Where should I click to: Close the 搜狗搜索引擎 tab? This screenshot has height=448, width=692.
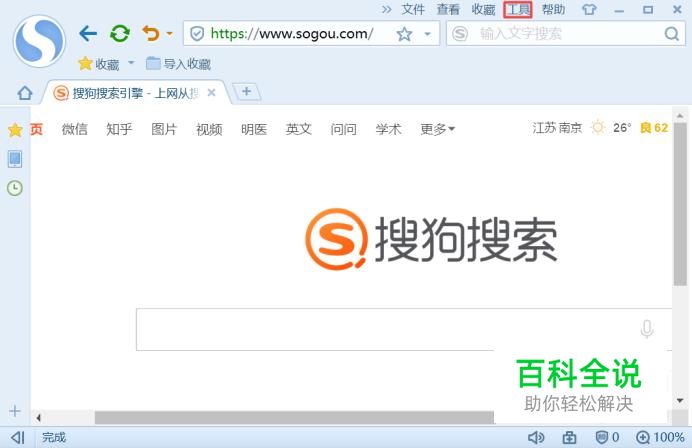pos(211,93)
